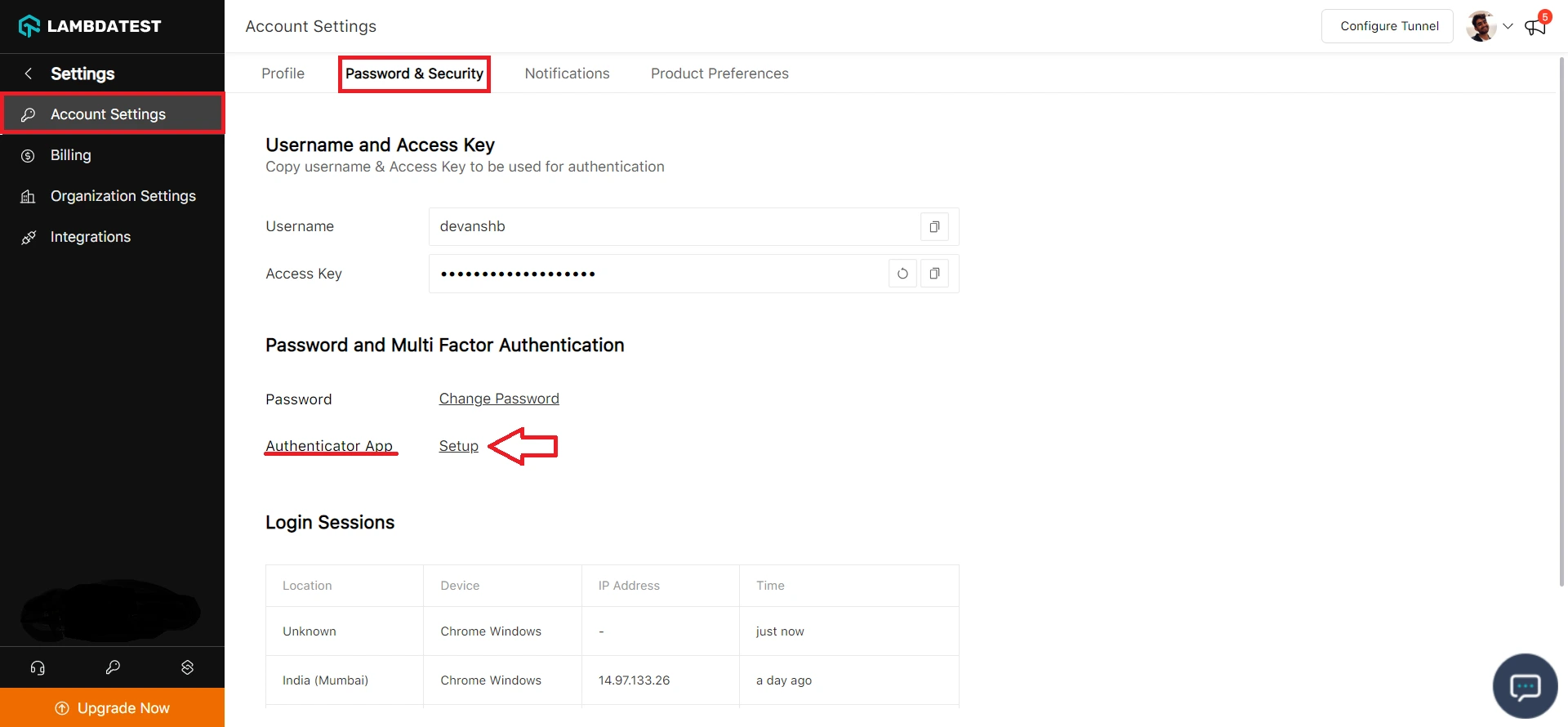
Task: Click the key icon in sidebar footer
Action: point(113,667)
